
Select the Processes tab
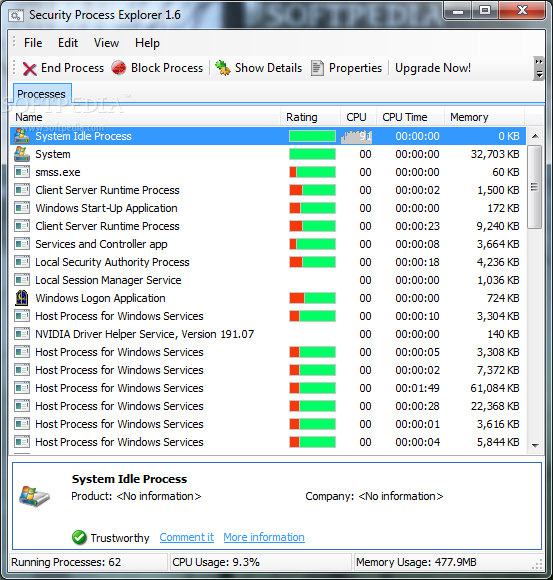pyautogui.click(x=41, y=94)
